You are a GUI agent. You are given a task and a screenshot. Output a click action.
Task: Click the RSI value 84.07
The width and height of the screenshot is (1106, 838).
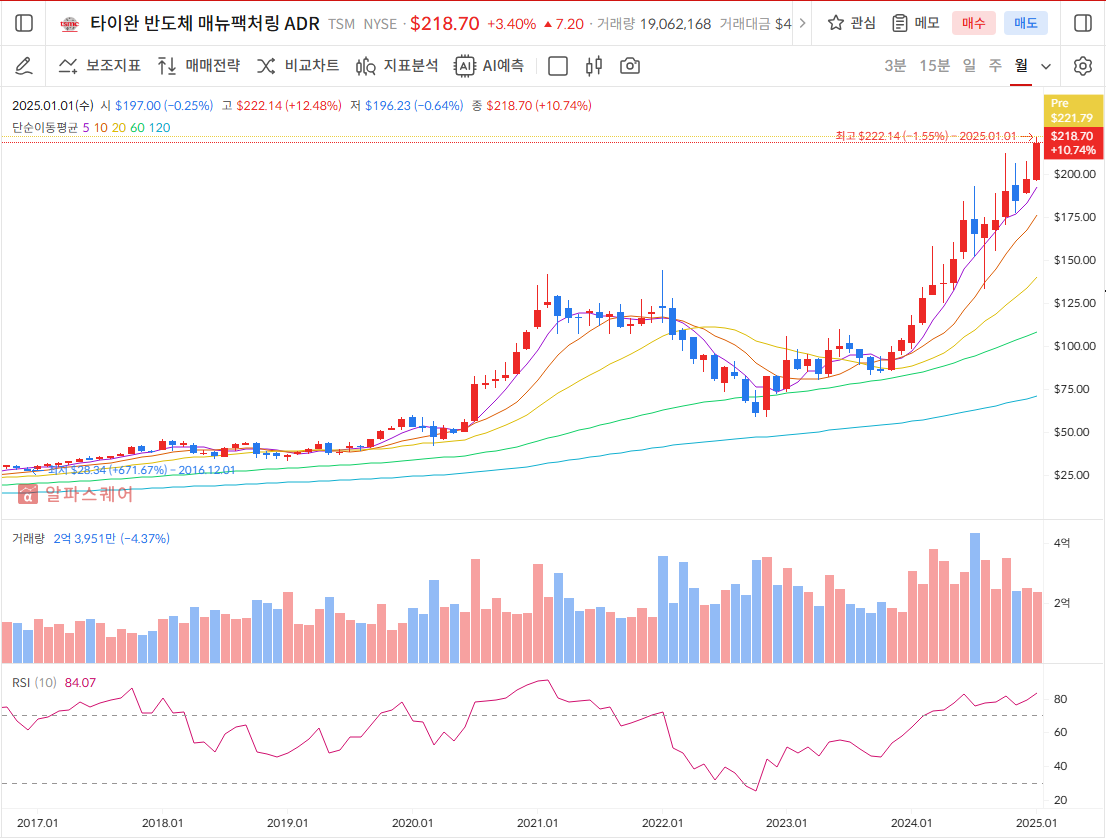80,683
